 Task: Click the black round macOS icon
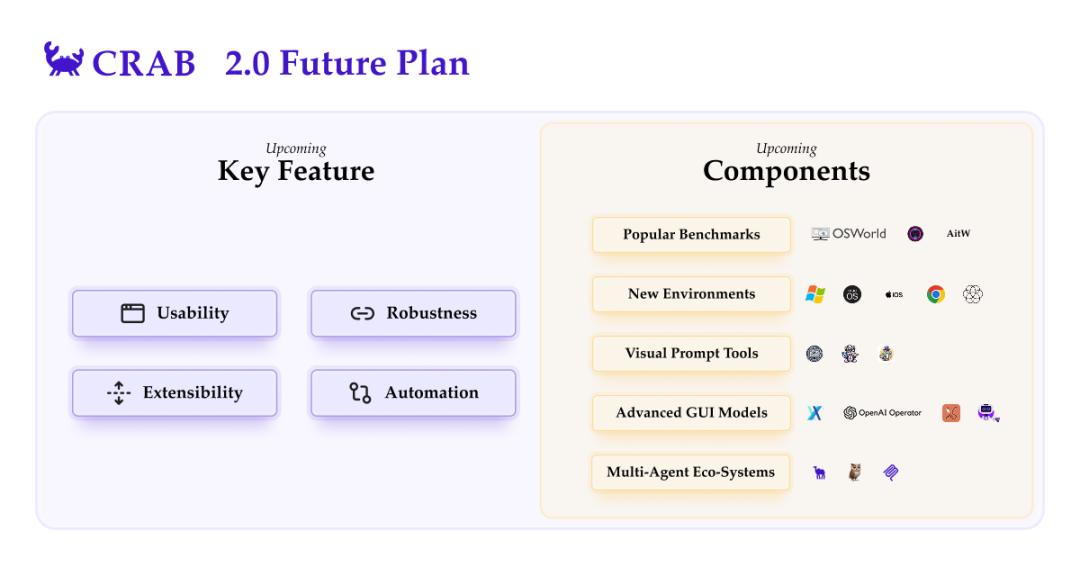[852, 294]
